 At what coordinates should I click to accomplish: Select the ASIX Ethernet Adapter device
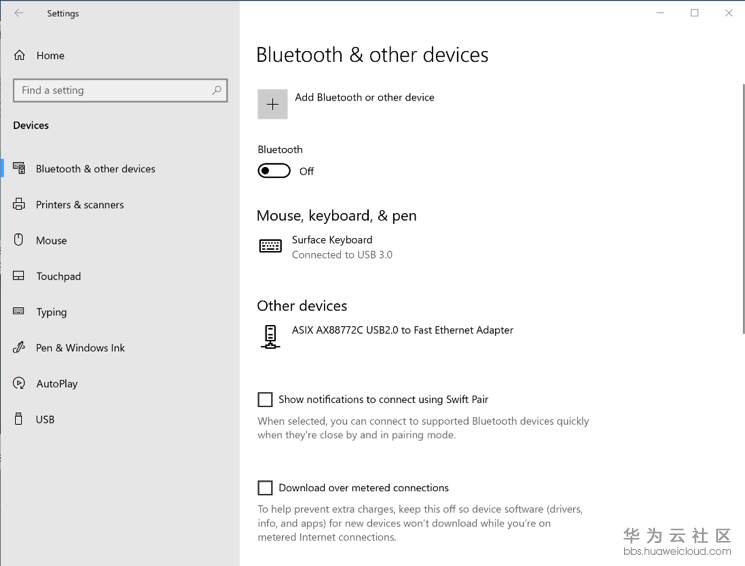[402, 331]
